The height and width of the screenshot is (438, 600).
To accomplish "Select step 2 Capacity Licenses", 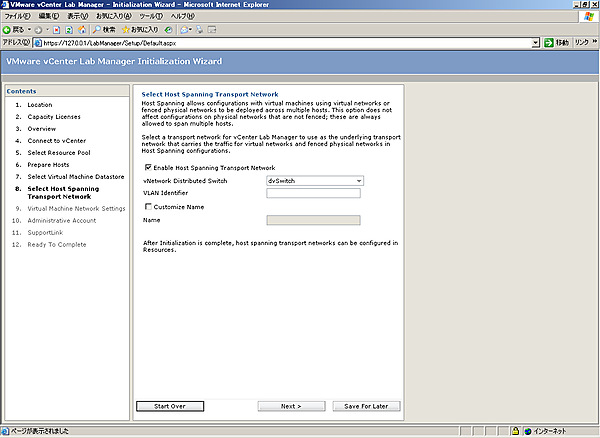I will 54,117.
